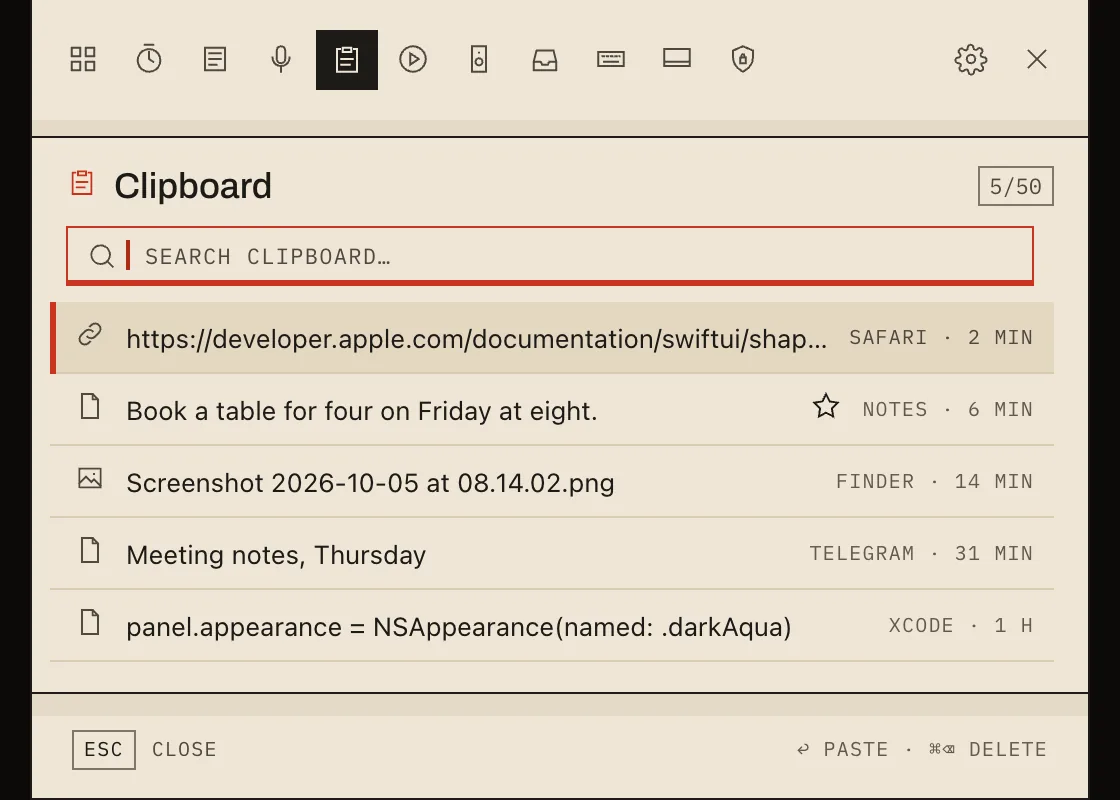Open the timer icon in toolbar
1120x800 pixels.
(149, 59)
